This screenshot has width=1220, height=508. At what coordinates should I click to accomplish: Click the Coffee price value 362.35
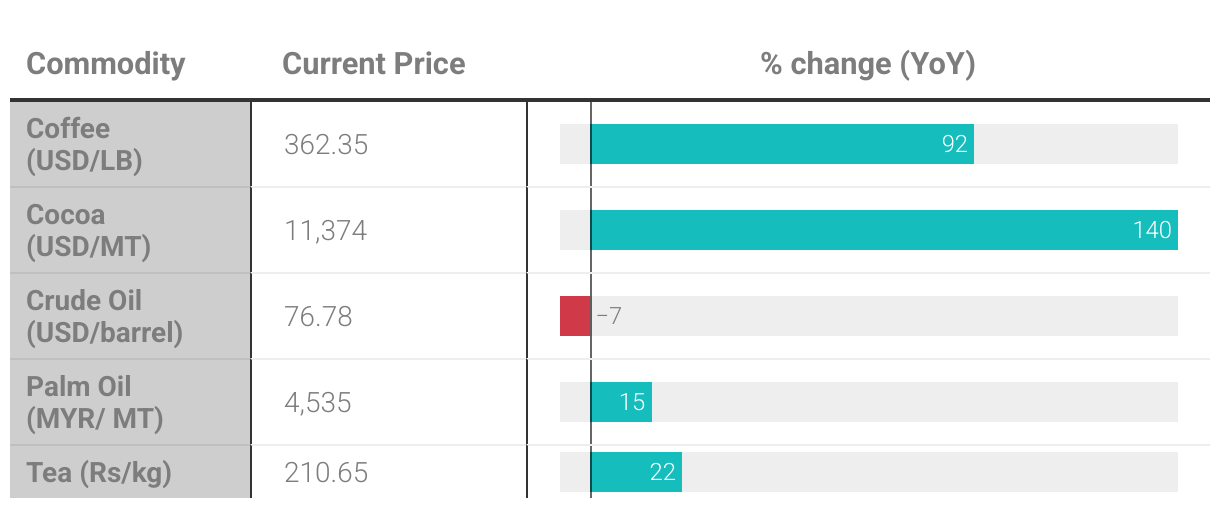326,145
